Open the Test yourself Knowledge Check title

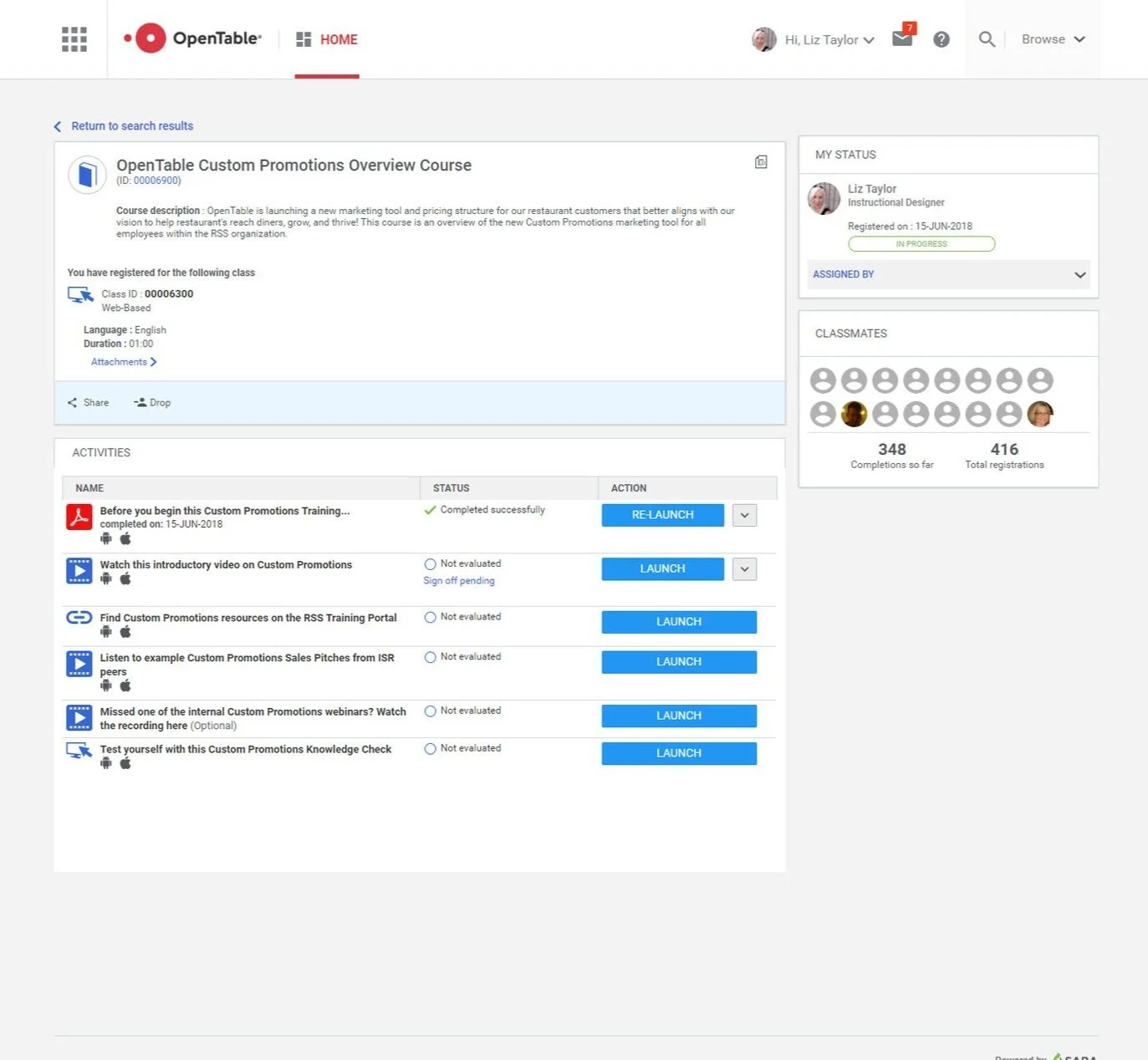(x=246, y=750)
